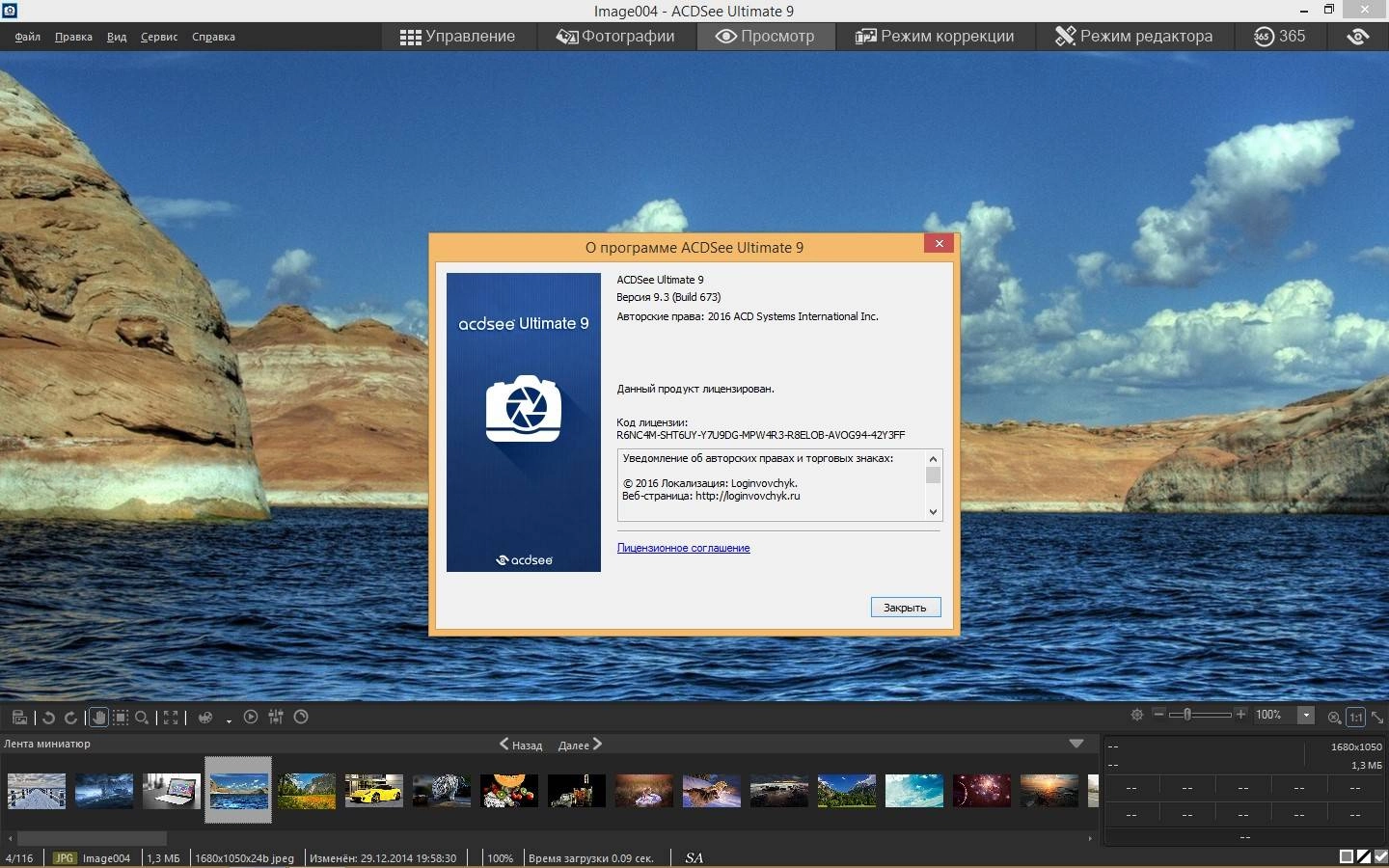The height and width of the screenshot is (868, 1389).
Task: Click the SA icon in status bar
Action: click(x=694, y=857)
